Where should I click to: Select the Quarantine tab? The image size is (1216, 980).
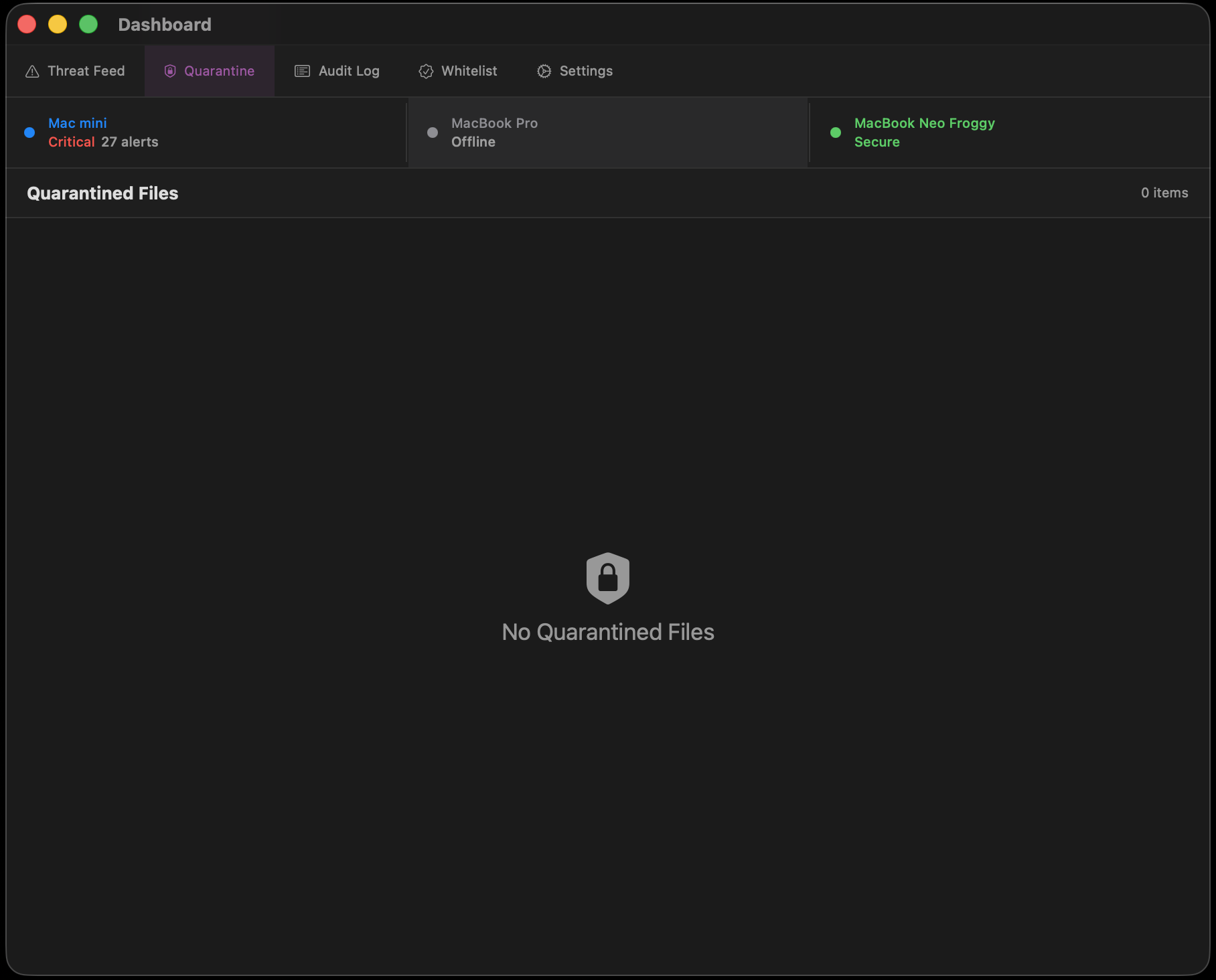pos(210,71)
